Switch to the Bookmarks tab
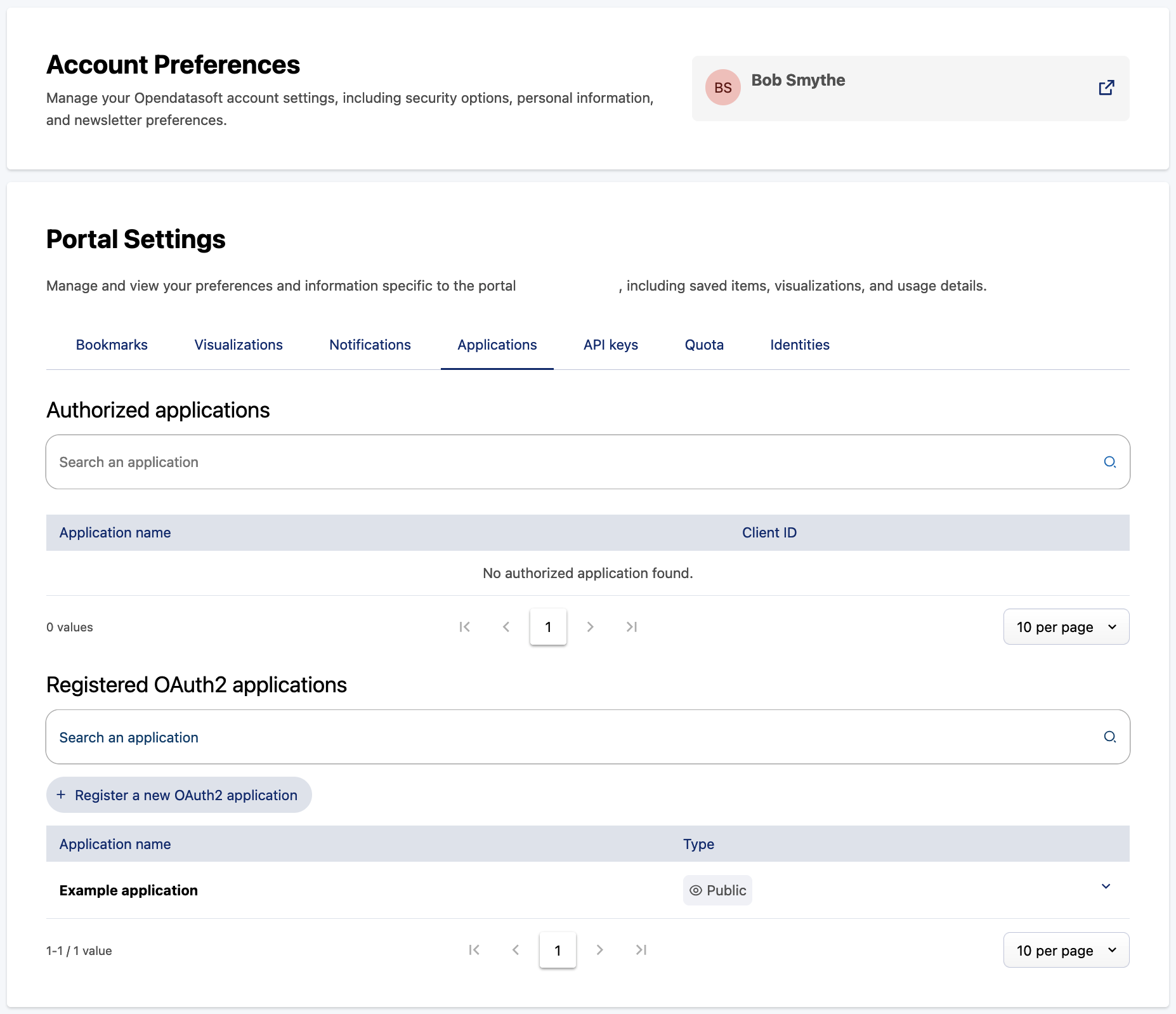The height and width of the screenshot is (1014, 1176). 112,345
